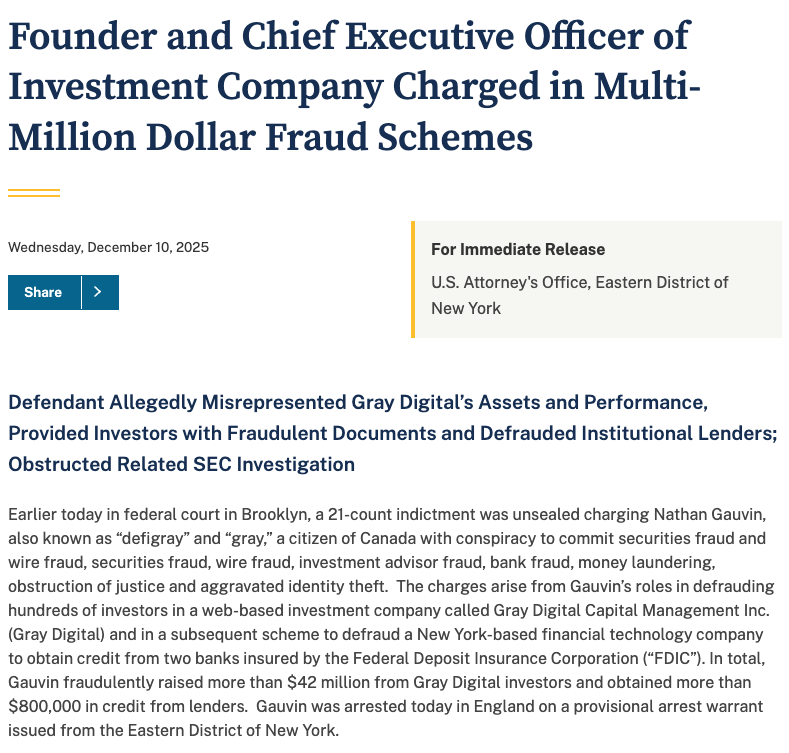This screenshot has width=789, height=753.
Task: Click the blue Share button
Action: click(x=44, y=292)
